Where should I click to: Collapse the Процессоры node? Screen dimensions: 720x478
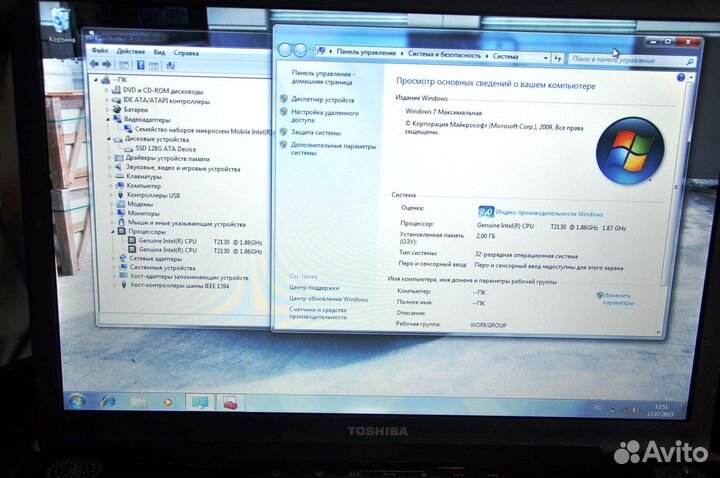(112, 231)
